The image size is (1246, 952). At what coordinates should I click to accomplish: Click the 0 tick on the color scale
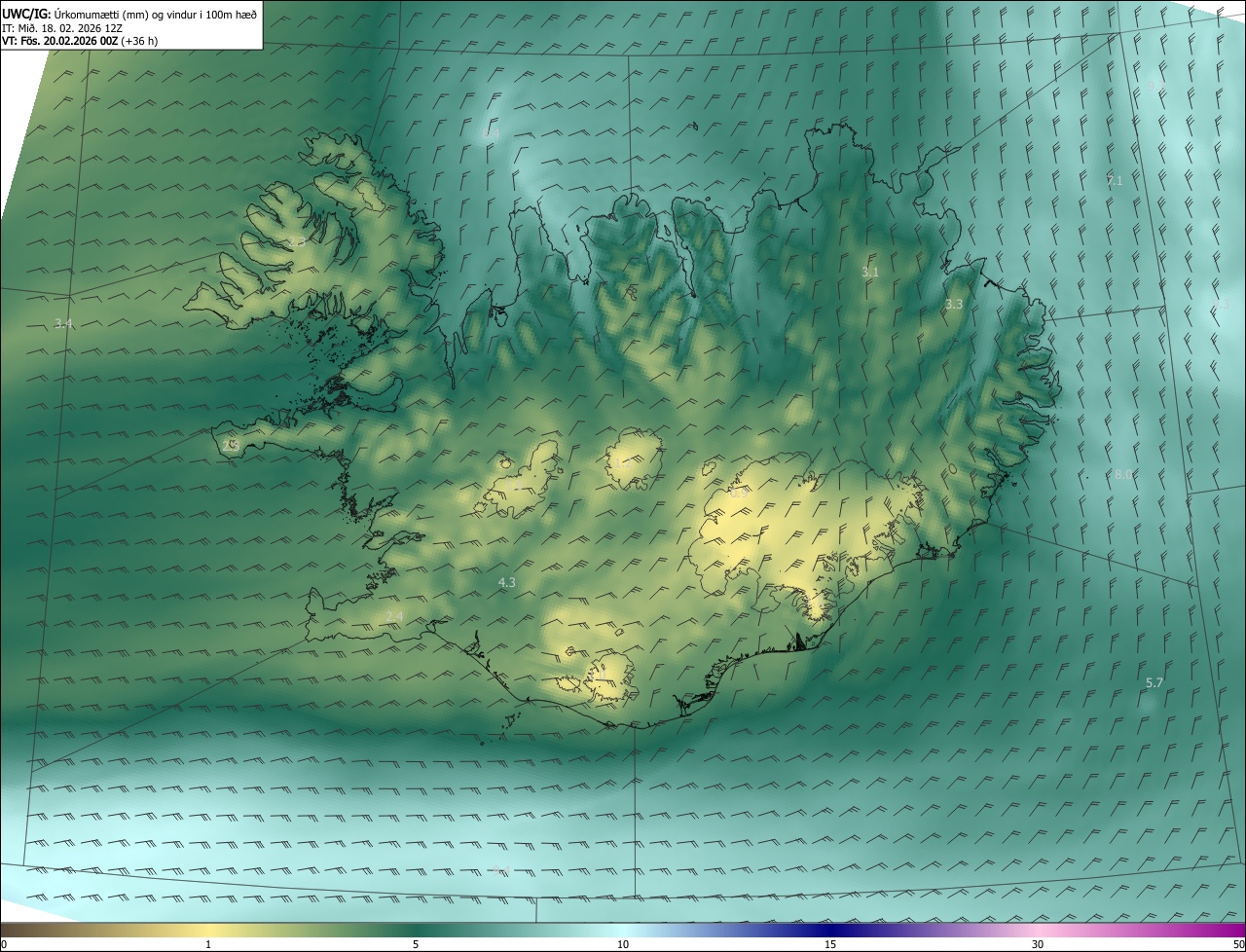click(4, 944)
